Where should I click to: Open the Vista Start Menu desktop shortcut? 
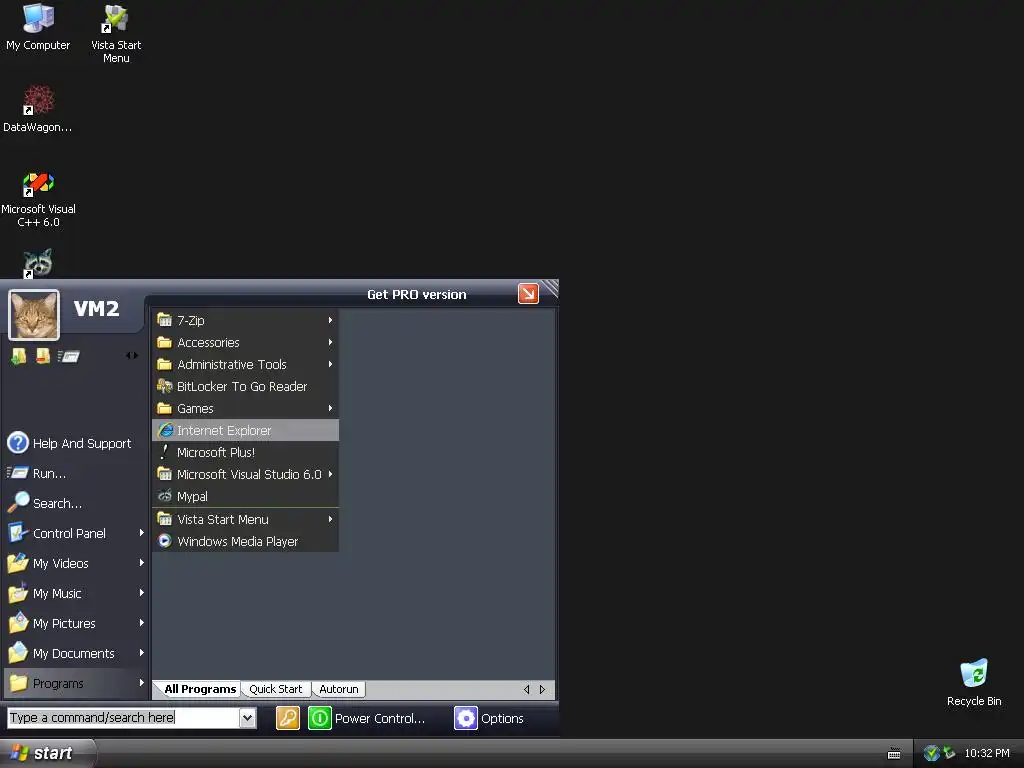click(x=116, y=33)
